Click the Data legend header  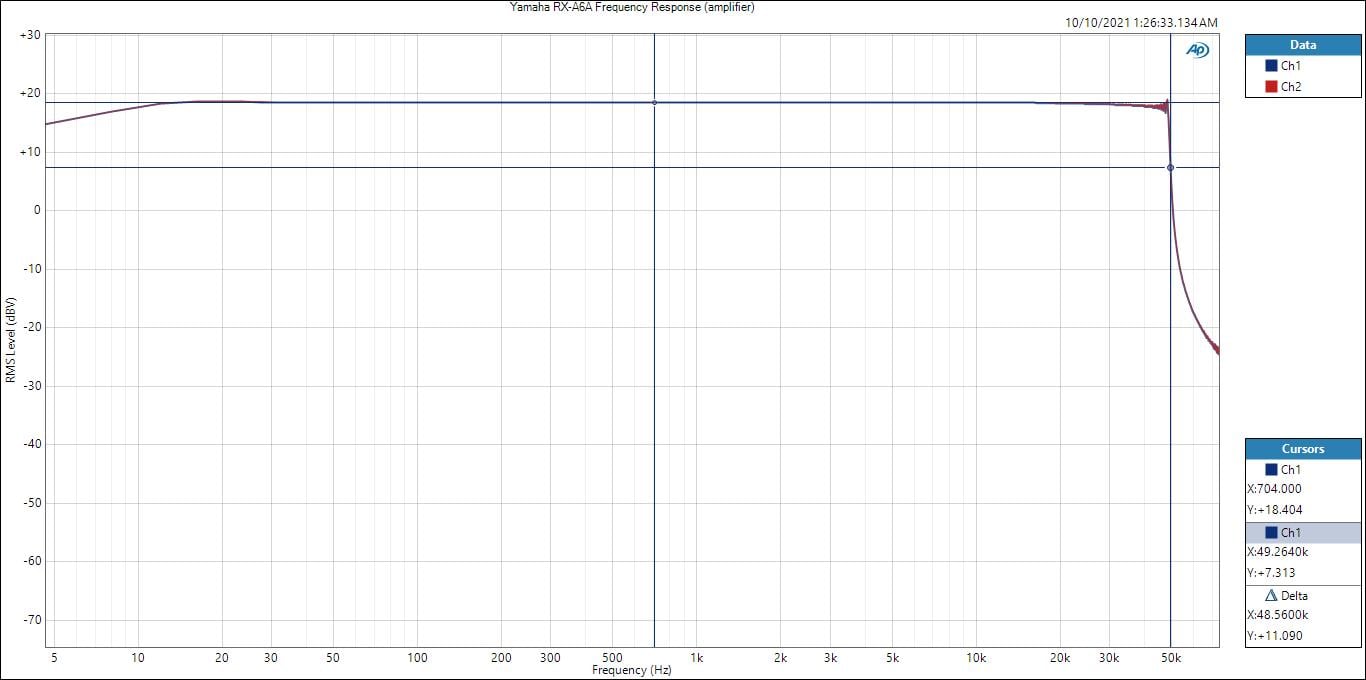(1302, 45)
